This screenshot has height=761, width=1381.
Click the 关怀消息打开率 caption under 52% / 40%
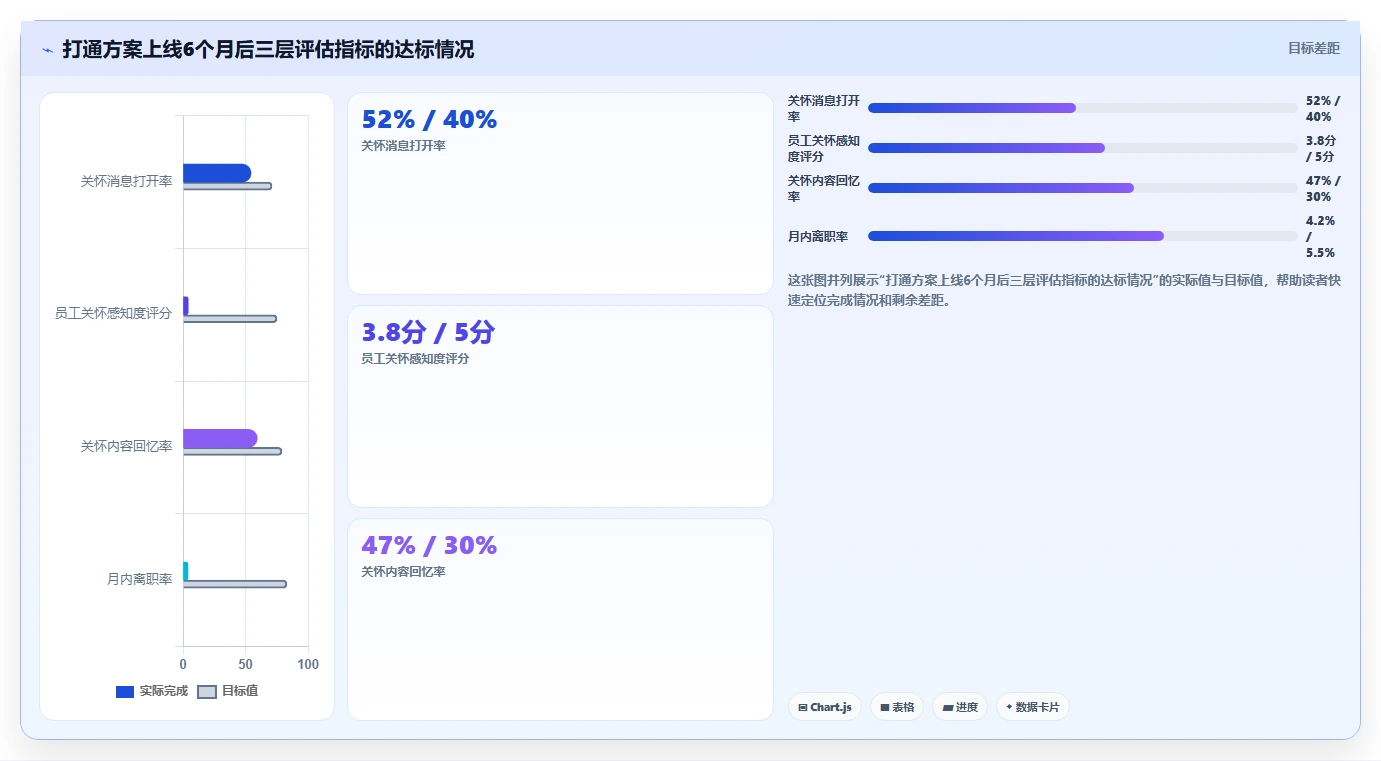click(x=403, y=146)
